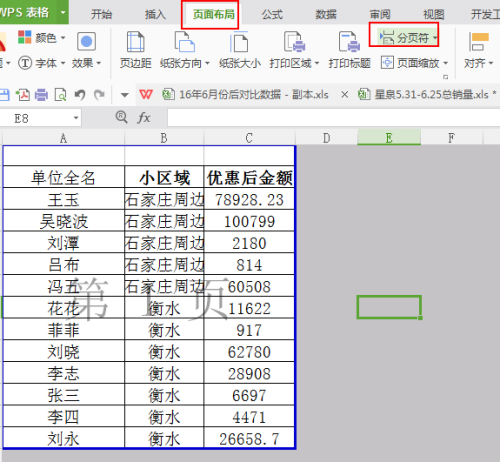Click the 优惠后金额 header cell

249,177
